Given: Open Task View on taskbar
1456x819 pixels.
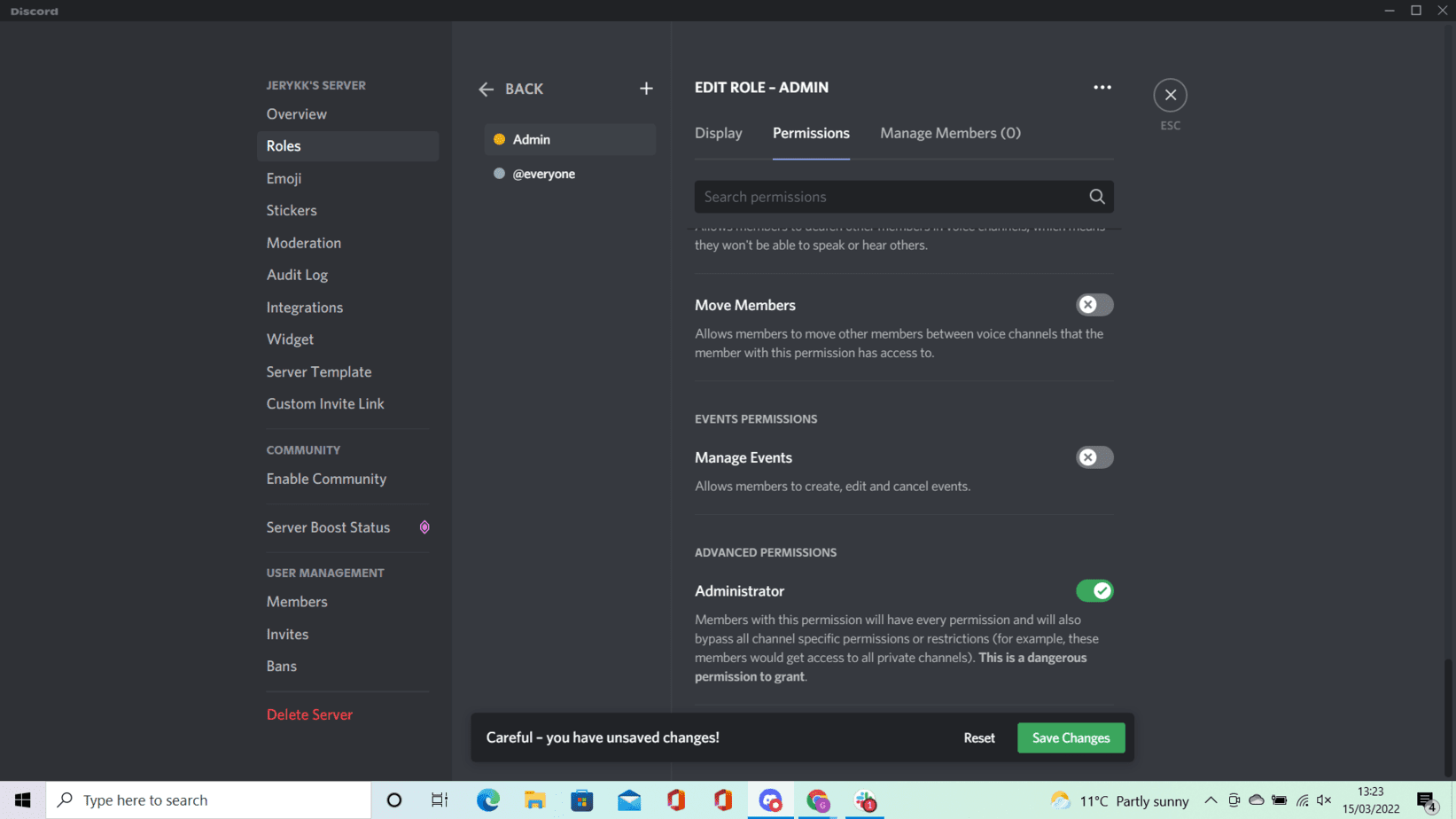Looking at the screenshot, I should [x=440, y=800].
